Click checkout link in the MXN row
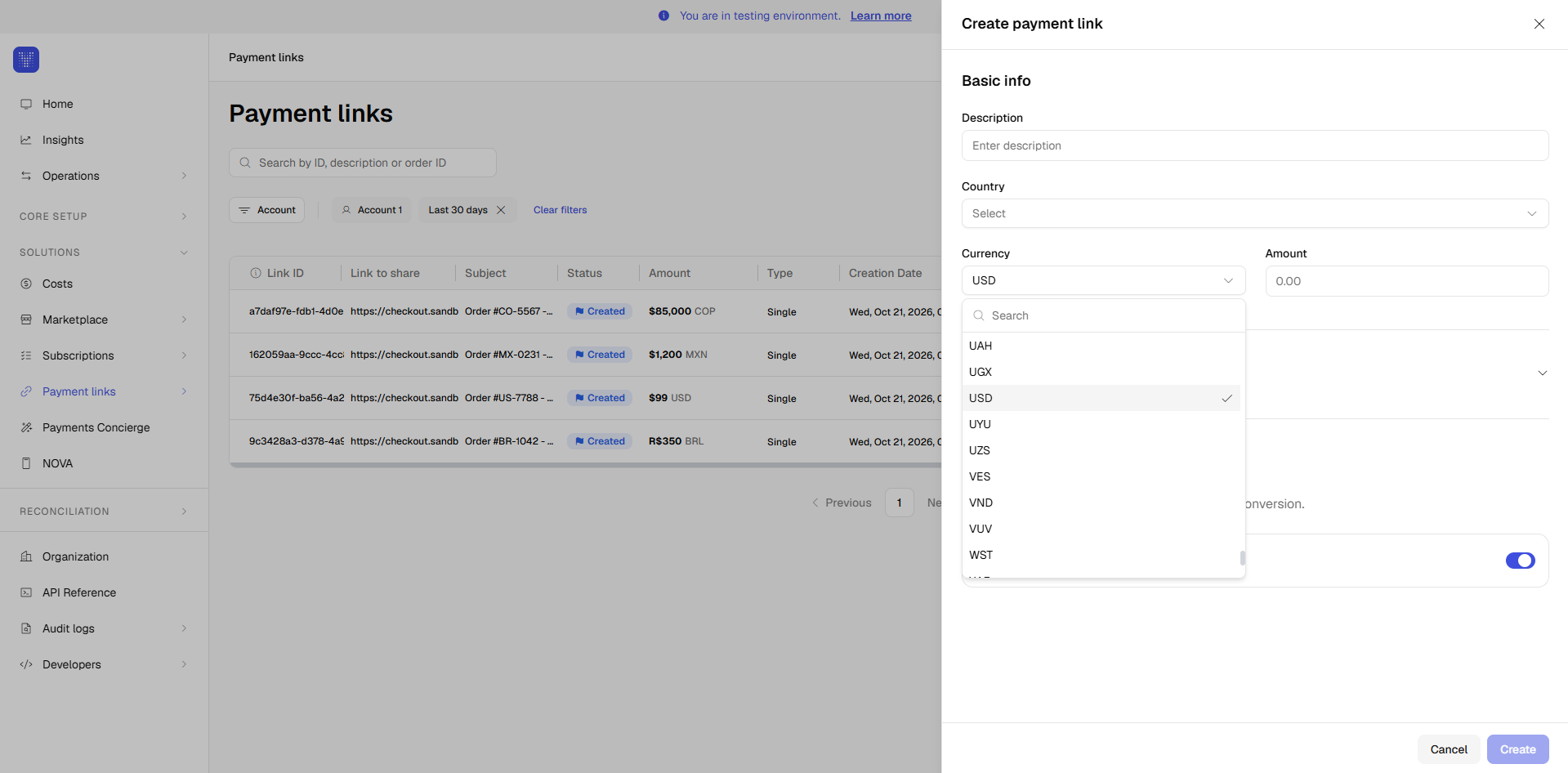This screenshot has height=773, width=1568. [x=404, y=355]
